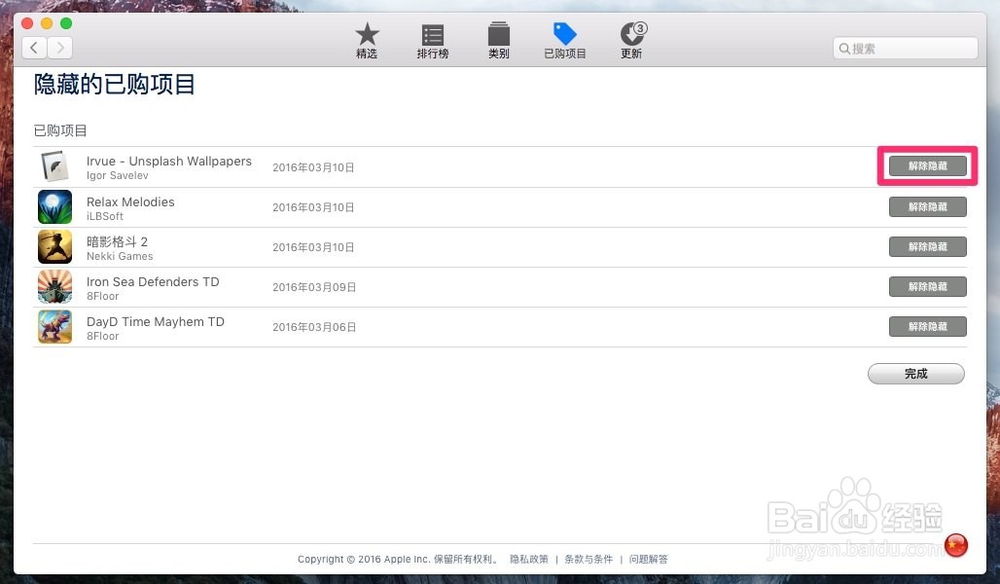This screenshot has height=584, width=1000.
Task: Click the search magnifier icon
Action: [x=844, y=48]
